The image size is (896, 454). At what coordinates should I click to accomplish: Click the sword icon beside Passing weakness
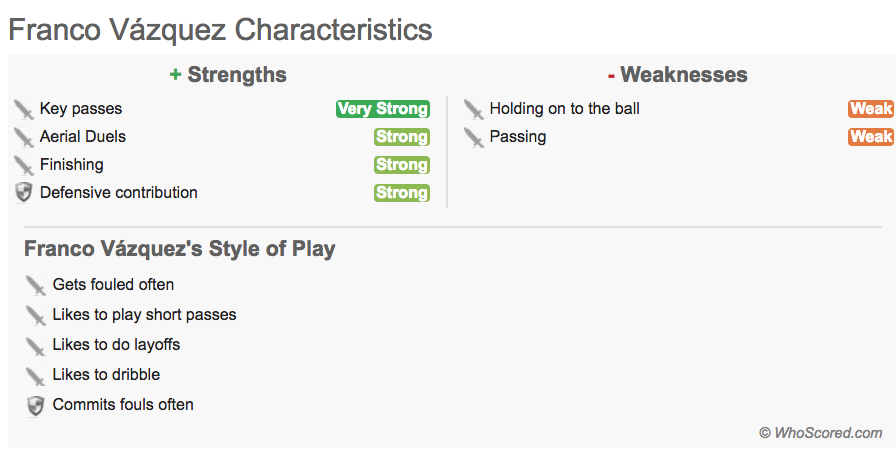[x=474, y=137]
